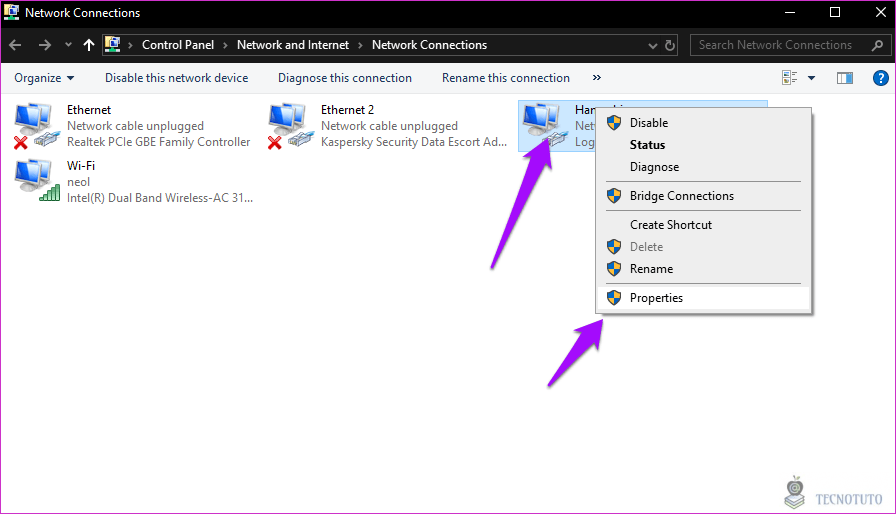Open Network and Internet breadcrumb

[293, 45]
